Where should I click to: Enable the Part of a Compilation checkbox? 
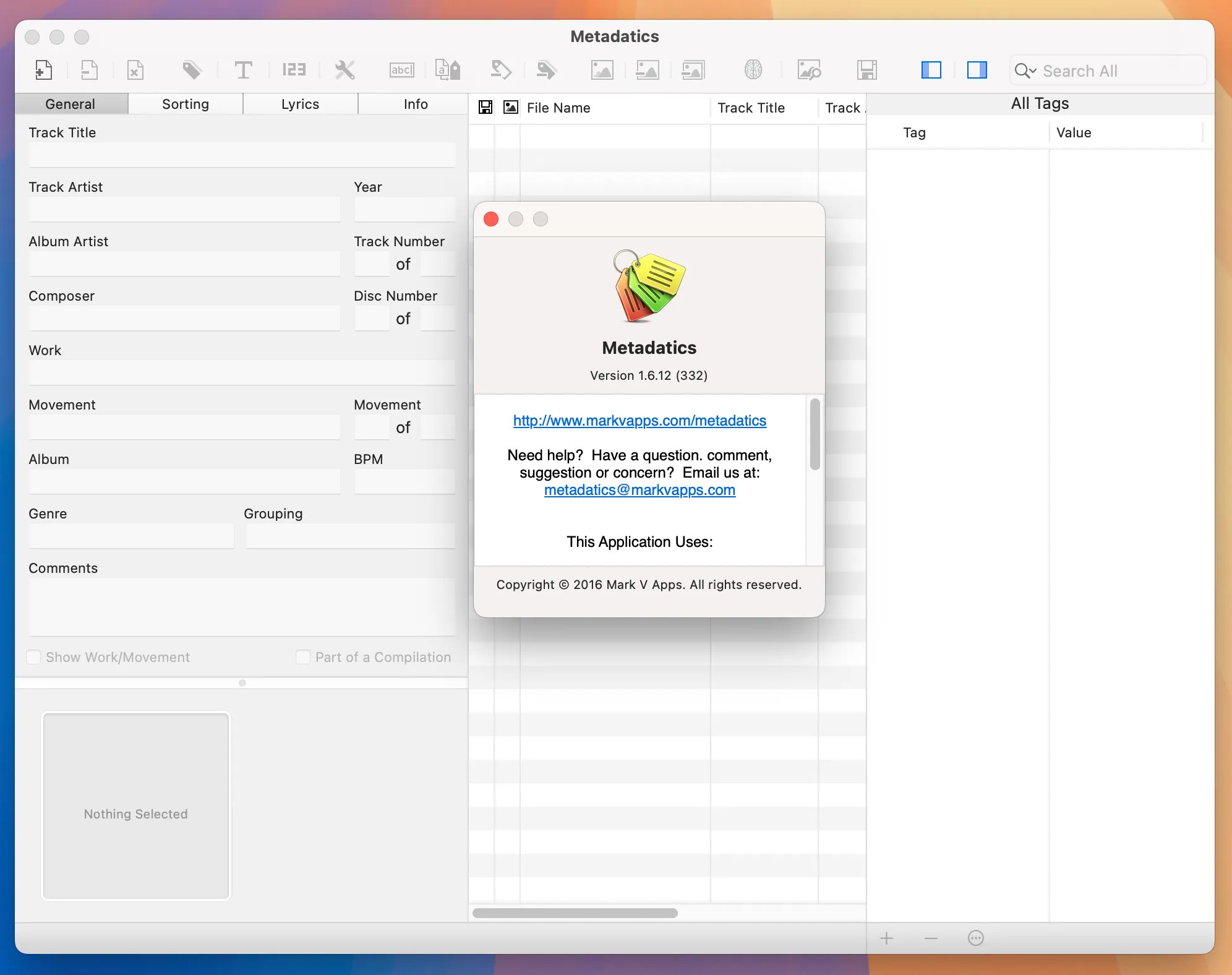tap(303, 657)
